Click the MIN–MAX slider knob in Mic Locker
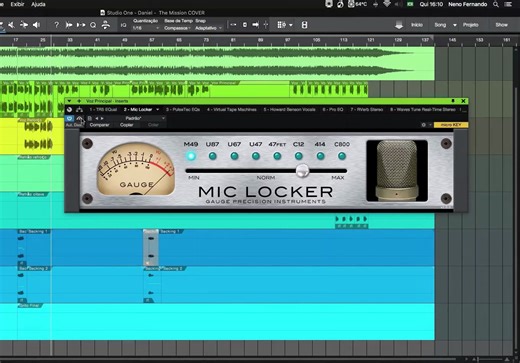 (x=302, y=171)
